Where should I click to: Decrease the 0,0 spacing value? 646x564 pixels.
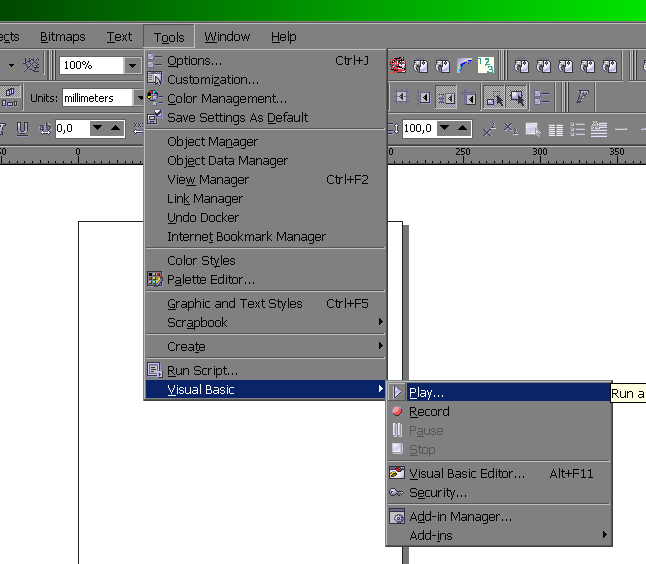coord(98,128)
